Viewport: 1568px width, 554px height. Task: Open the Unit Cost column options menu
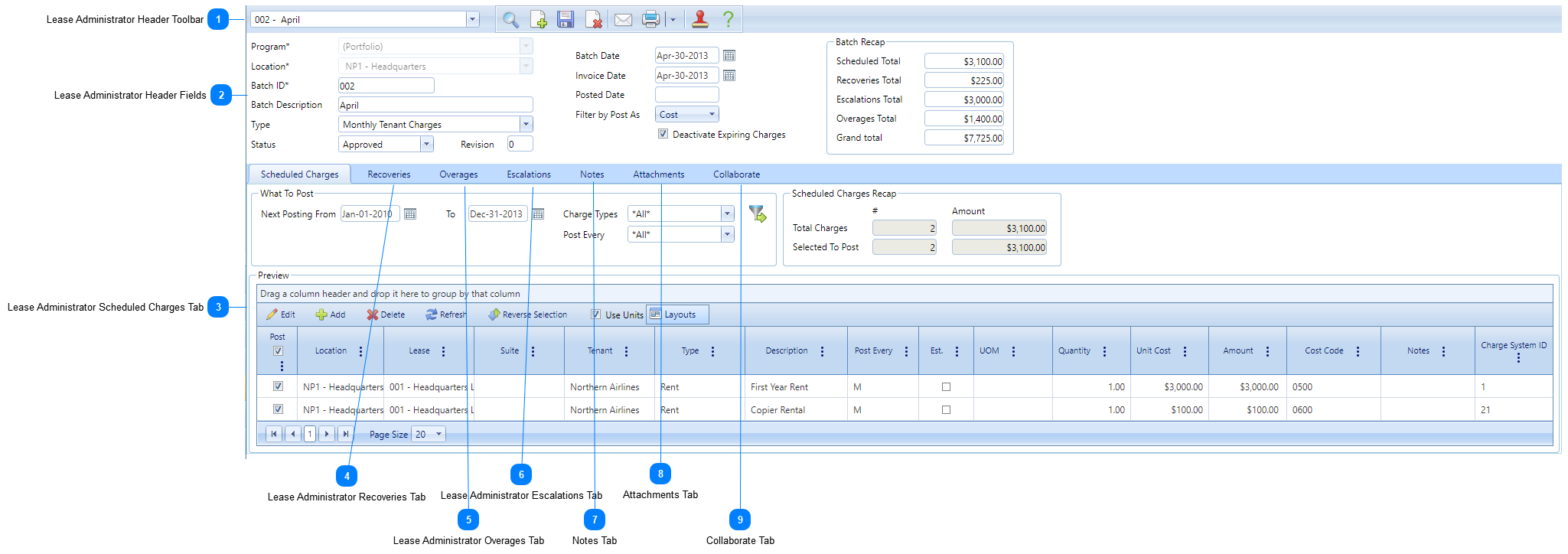click(x=1185, y=351)
